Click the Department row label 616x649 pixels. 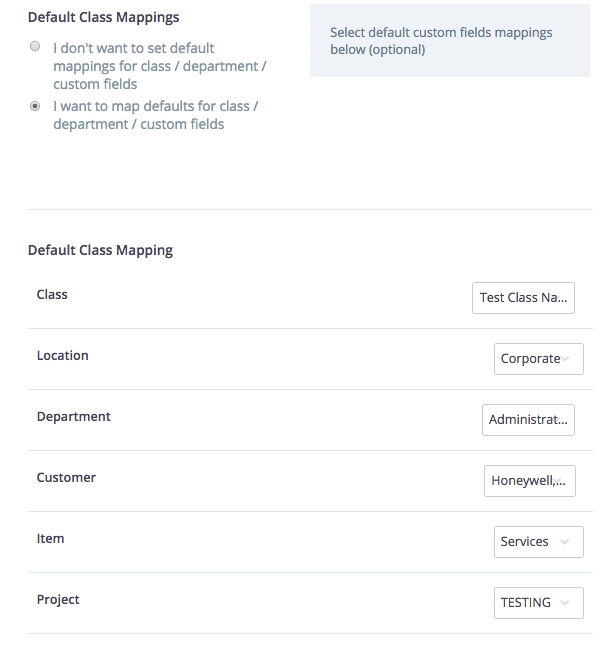click(73, 417)
